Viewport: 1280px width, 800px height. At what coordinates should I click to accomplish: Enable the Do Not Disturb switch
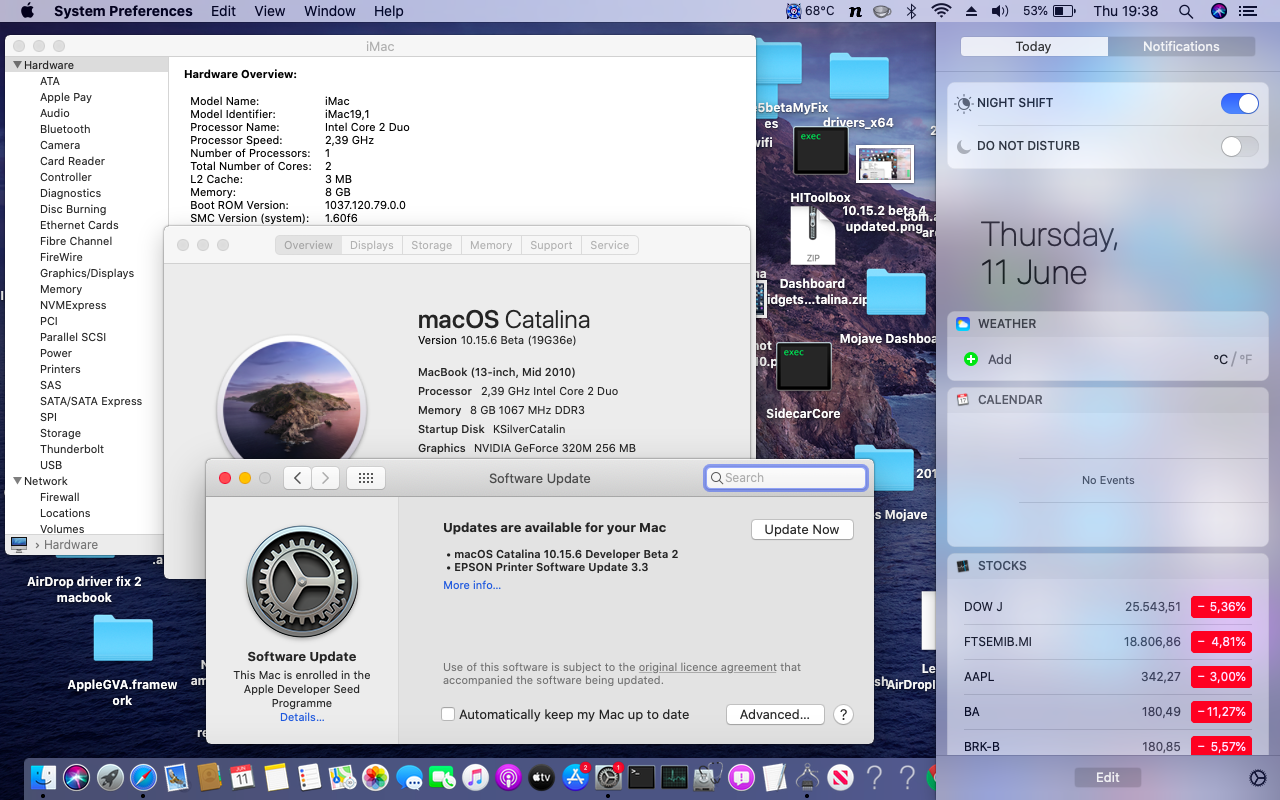pos(1240,146)
